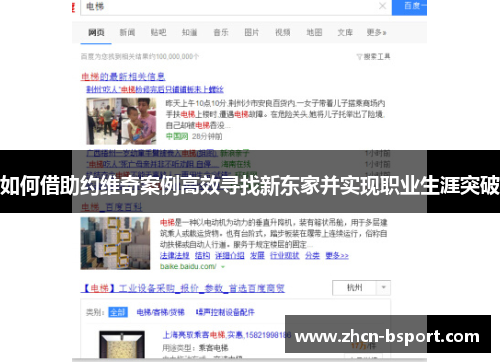Click the blue Baidu search button
The height and width of the screenshot is (362, 500).
(409, 7)
